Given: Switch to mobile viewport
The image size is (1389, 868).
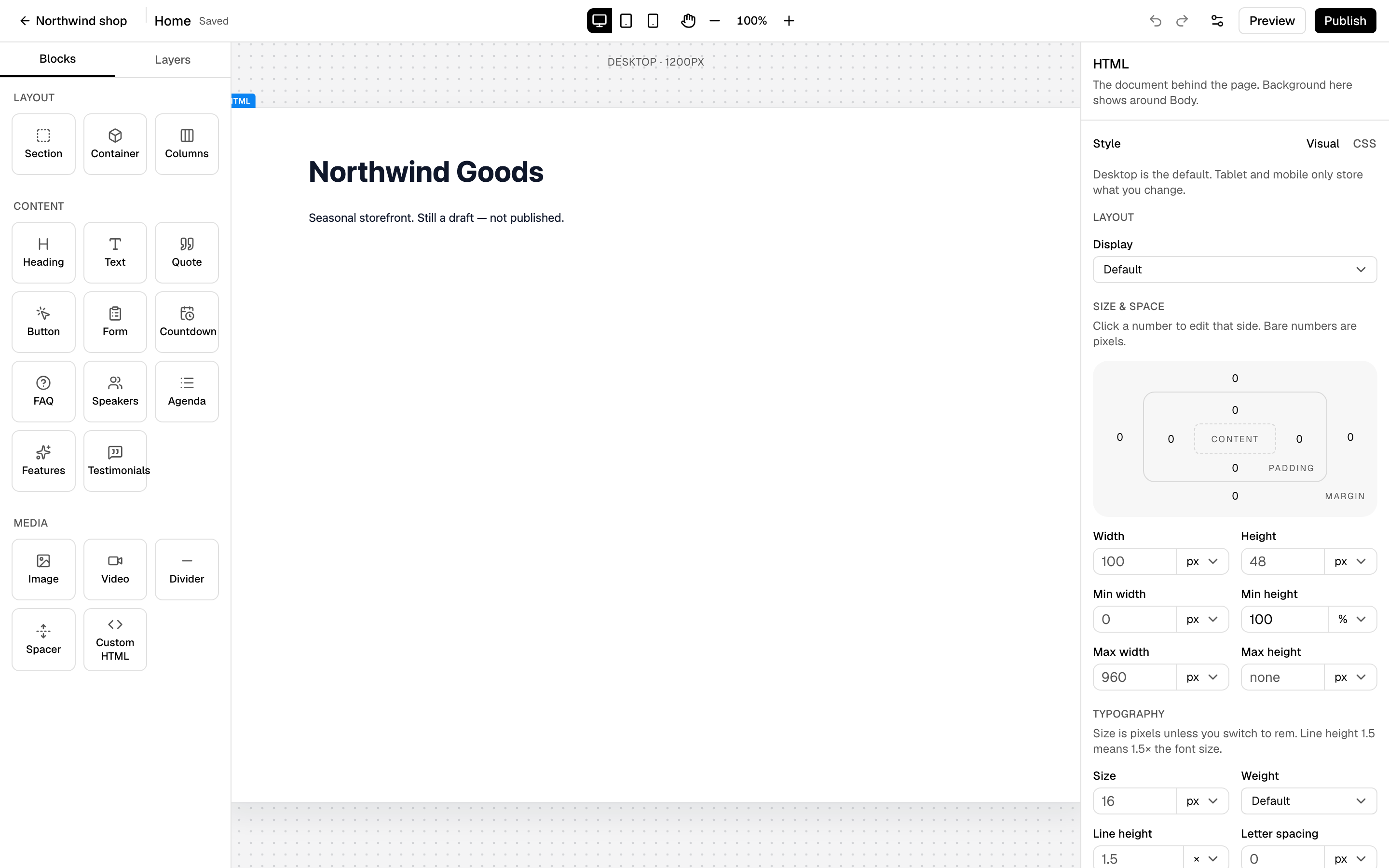Looking at the screenshot, I should (653, 21).
